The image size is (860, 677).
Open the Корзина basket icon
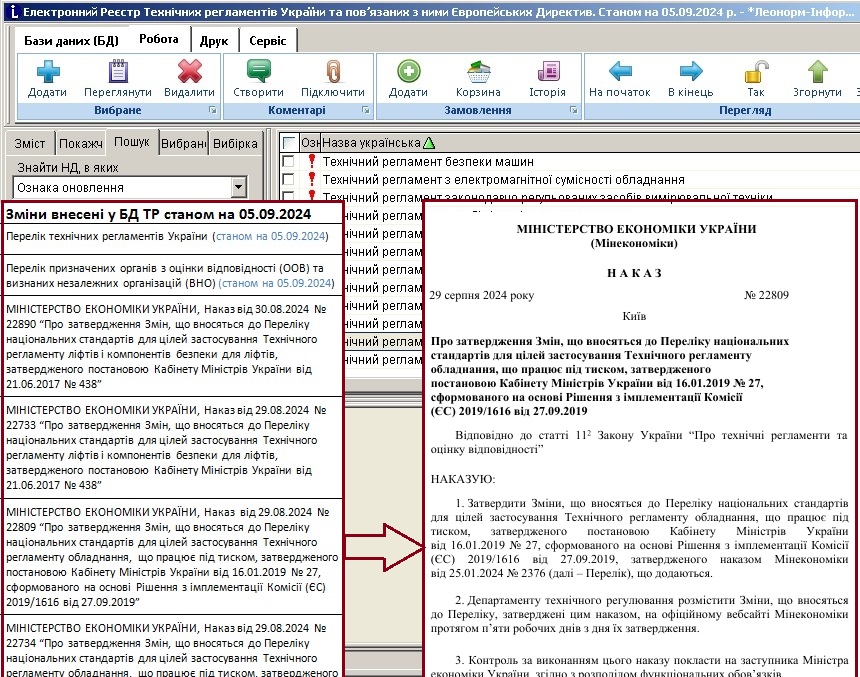(x=478, y=72)
